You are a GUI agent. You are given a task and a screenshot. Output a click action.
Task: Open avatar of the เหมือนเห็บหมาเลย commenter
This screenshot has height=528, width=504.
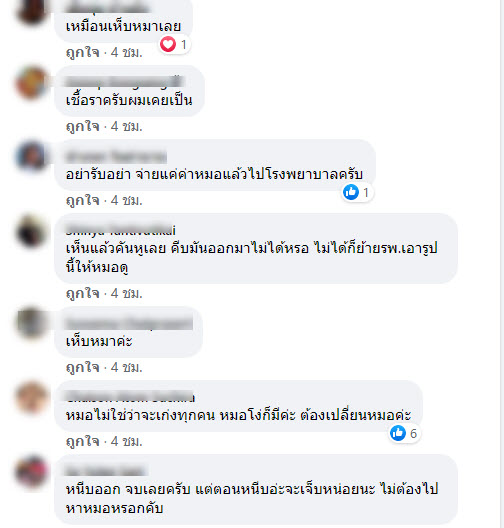point(32,10)
